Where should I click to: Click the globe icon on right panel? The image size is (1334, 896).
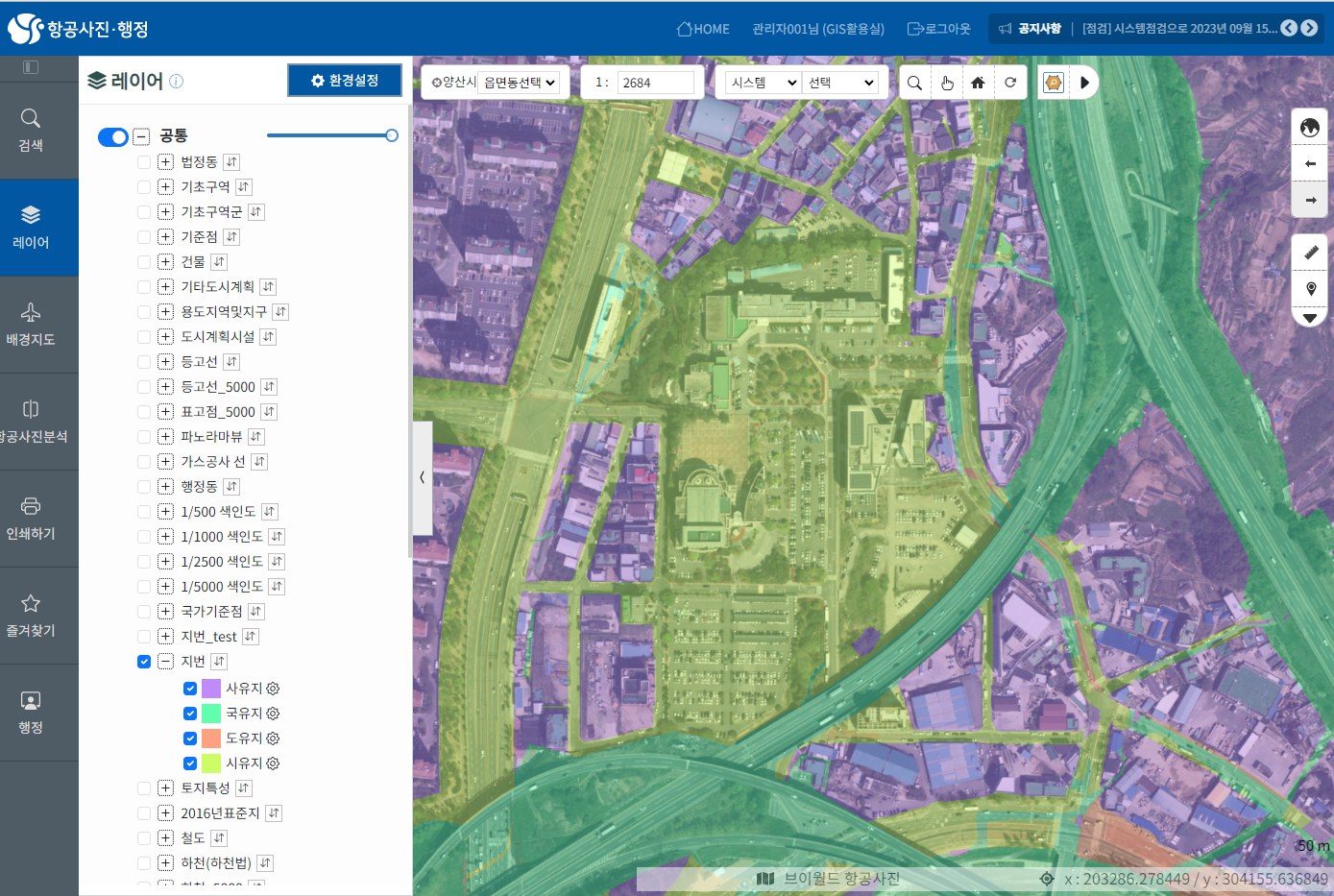(x=1310, y=128)
